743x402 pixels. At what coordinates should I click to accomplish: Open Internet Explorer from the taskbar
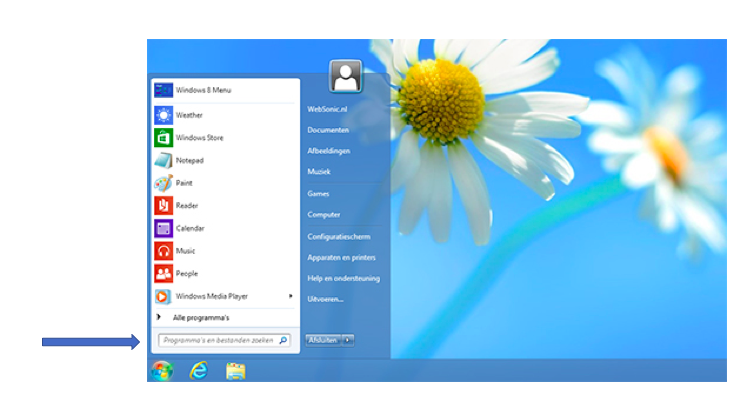[x=199, y=370]
